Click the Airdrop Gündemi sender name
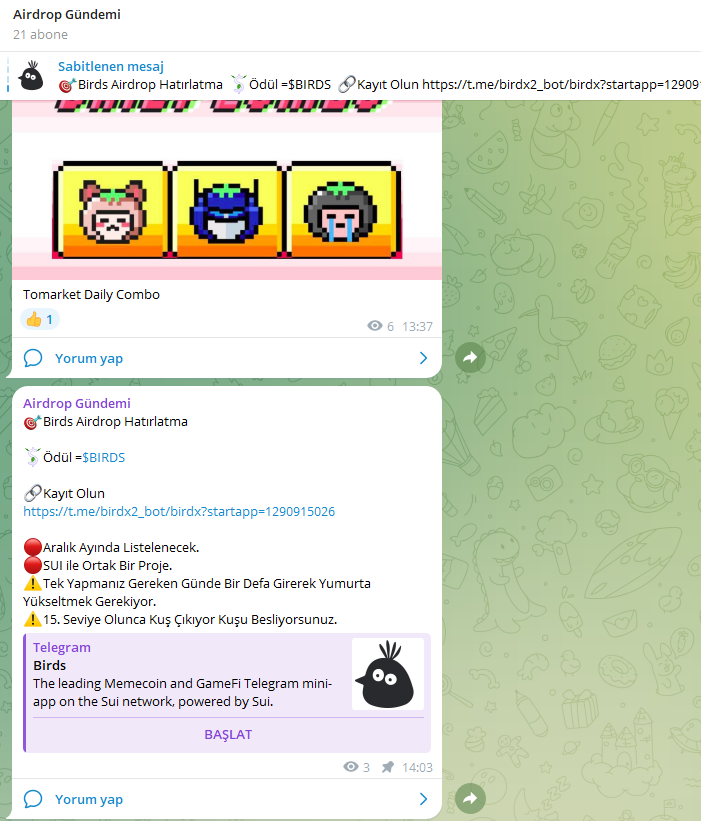This screenshot has width=701, height=821. pos(77,403)
